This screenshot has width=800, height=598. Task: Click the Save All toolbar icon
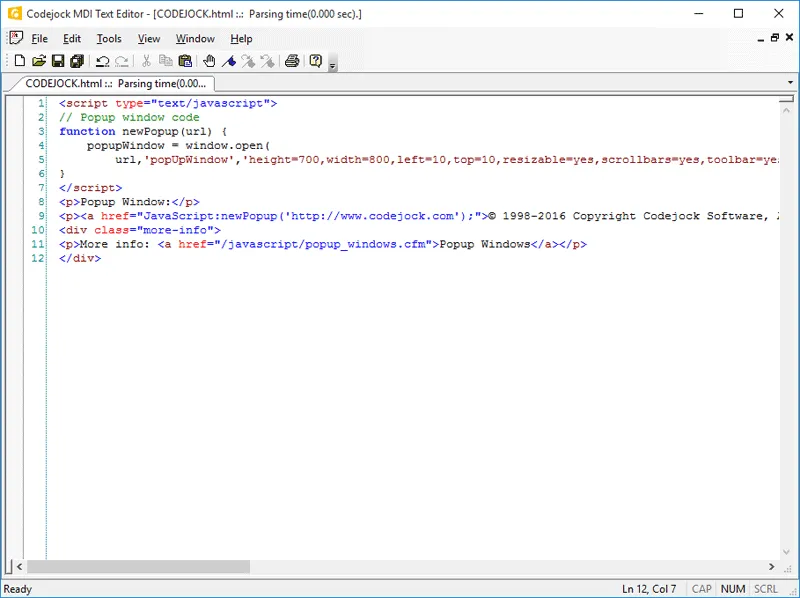[77, 61]
